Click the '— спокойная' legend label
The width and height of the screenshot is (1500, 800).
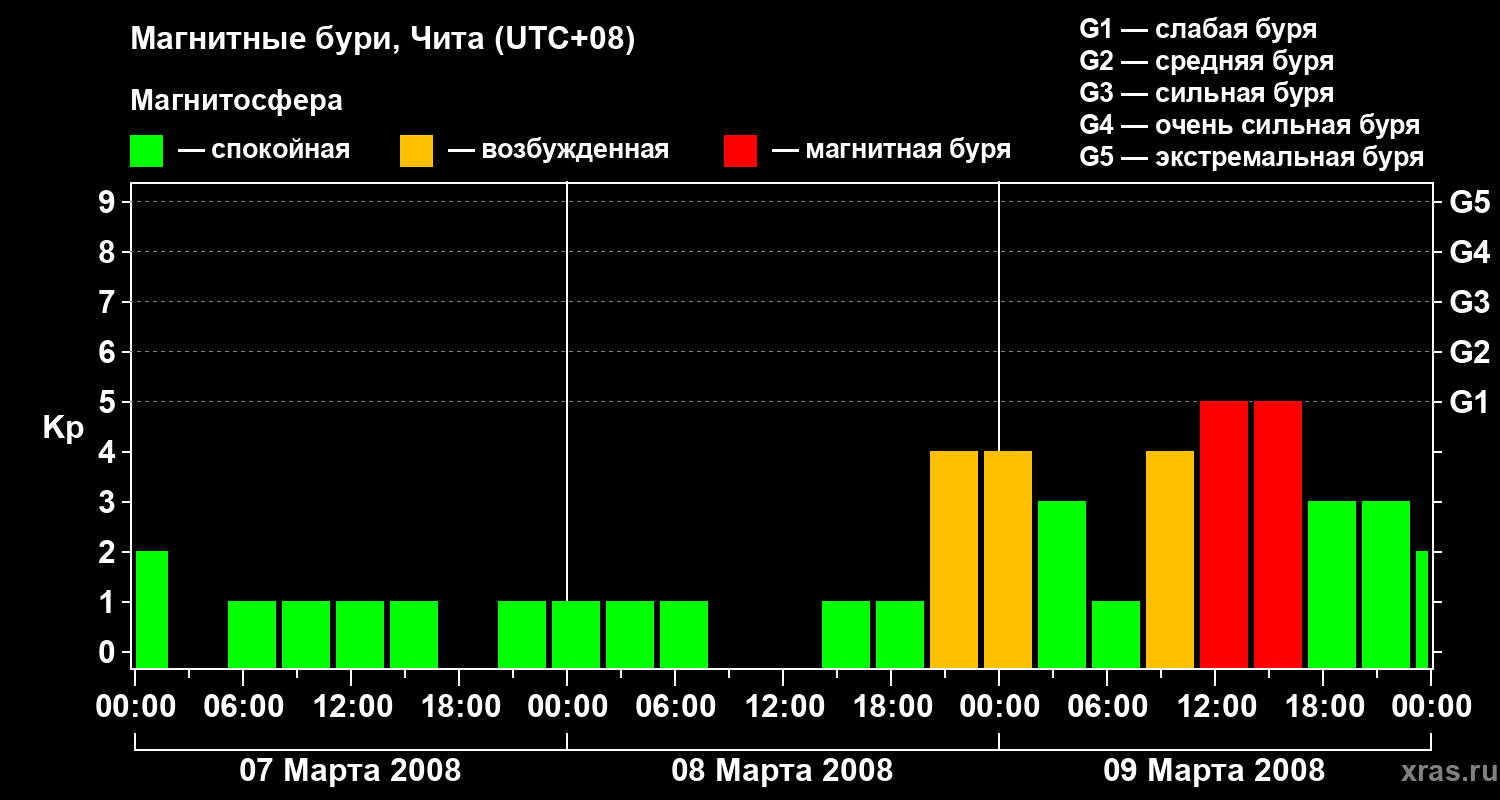[264, 150]
